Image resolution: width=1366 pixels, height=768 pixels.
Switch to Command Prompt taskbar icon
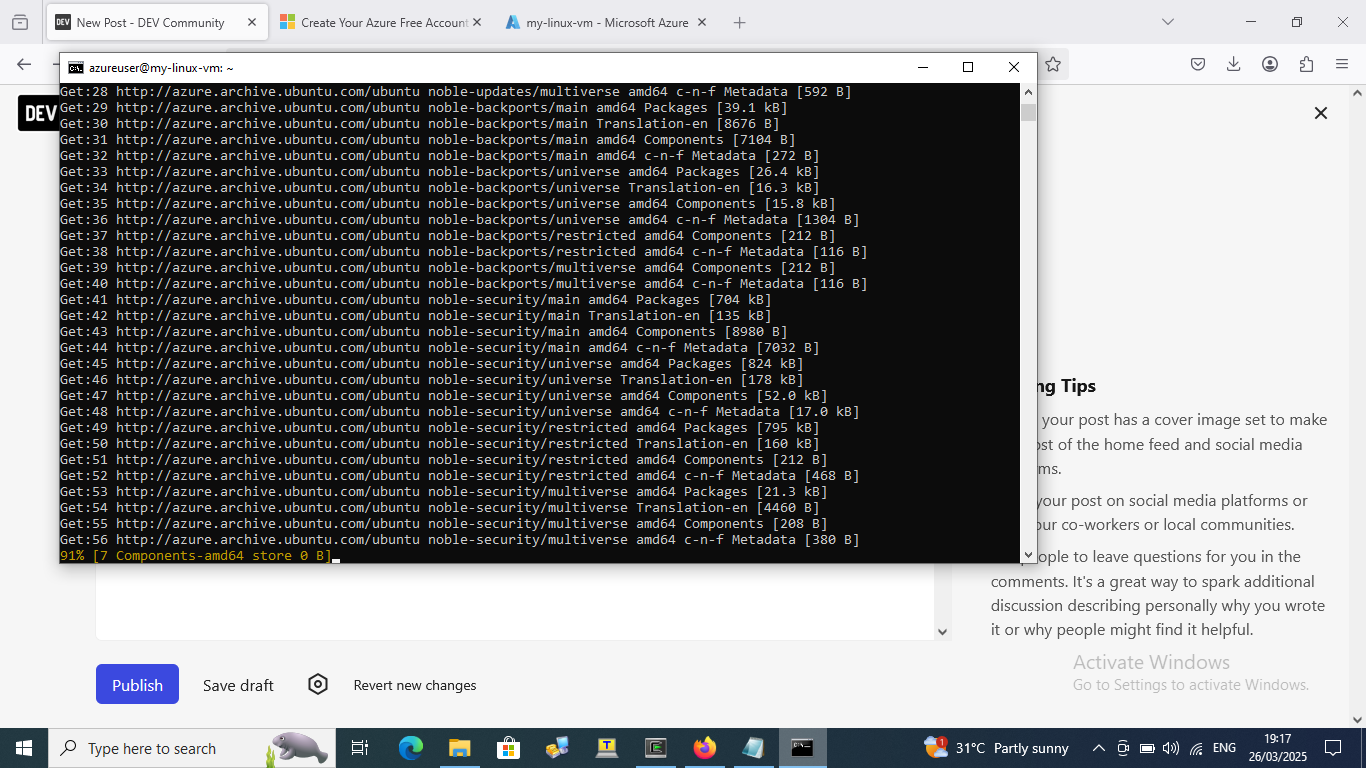[802, 748]
